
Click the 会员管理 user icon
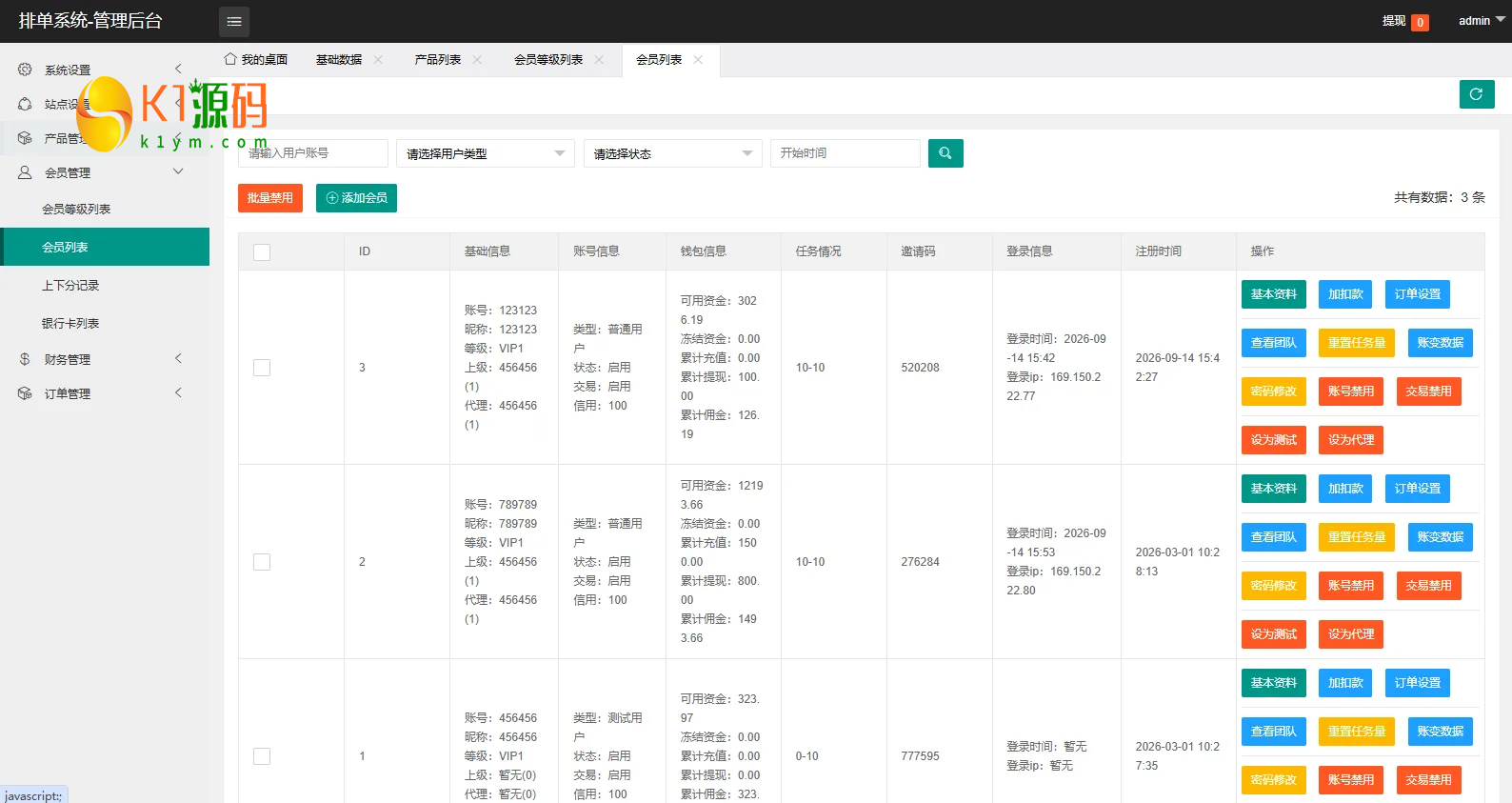coord(25,172)
